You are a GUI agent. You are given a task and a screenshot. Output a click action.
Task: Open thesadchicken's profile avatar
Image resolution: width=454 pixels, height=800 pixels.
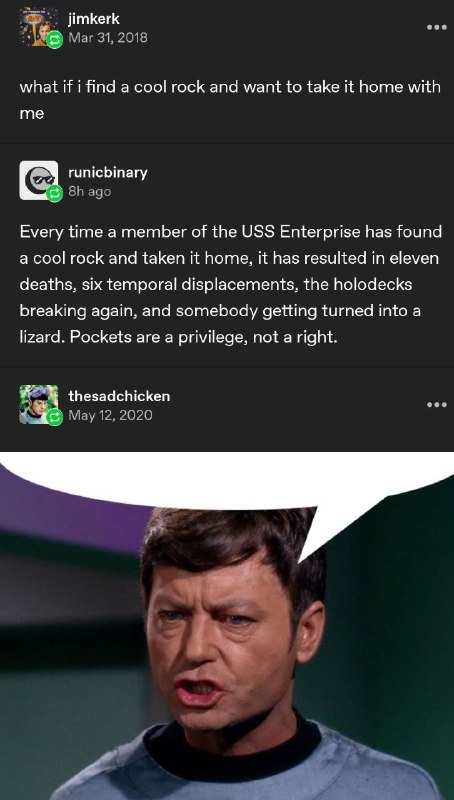(x=38, y=404)
